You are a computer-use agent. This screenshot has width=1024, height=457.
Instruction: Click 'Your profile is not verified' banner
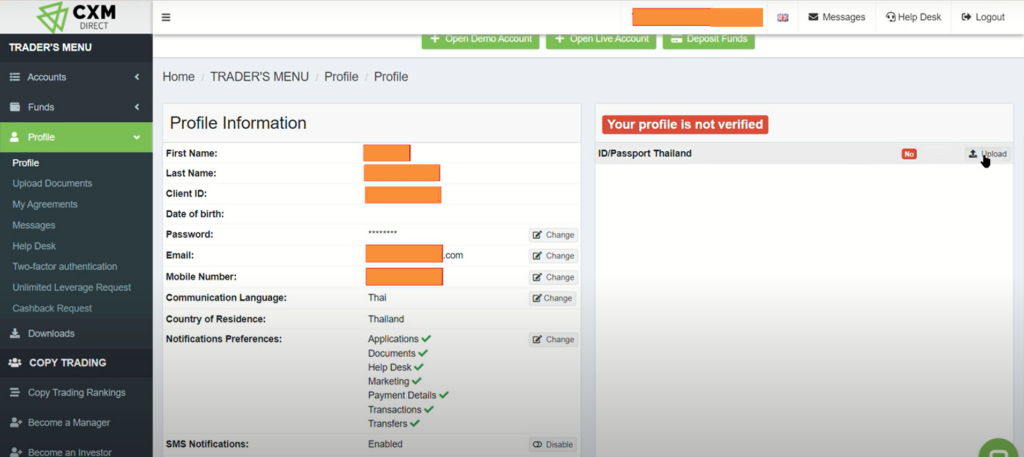[685, 125]
